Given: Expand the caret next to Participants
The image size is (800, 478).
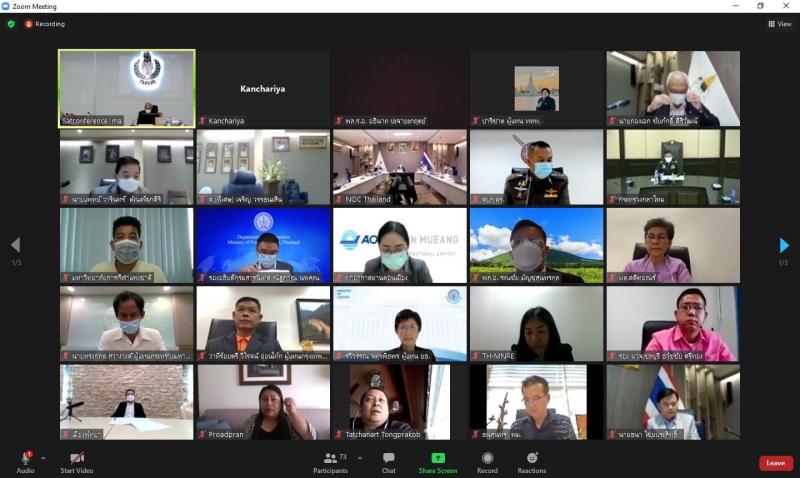Looking at the screenshot, I should tap(360, 459).
